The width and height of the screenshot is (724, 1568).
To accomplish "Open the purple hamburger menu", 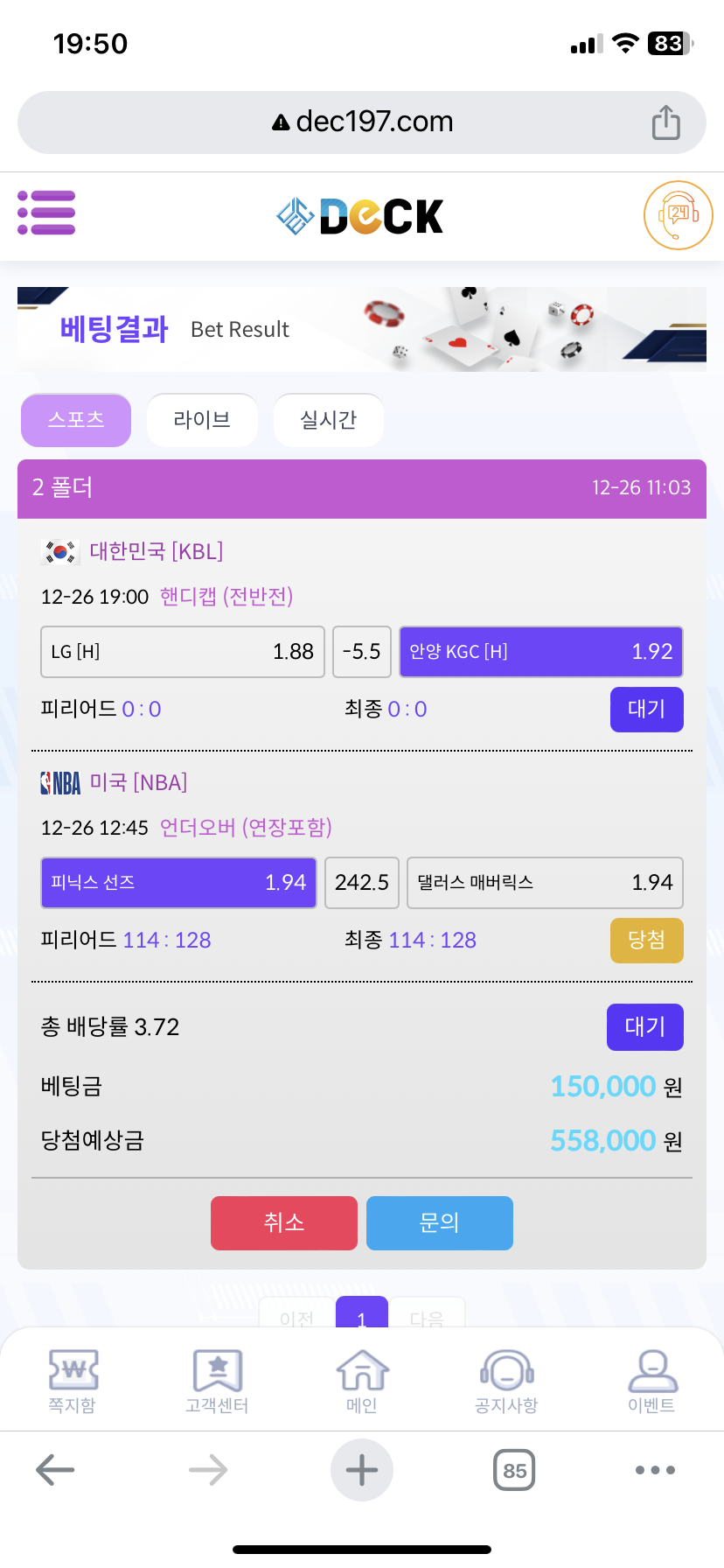I will pyautogui.click(x=46, y=213).
